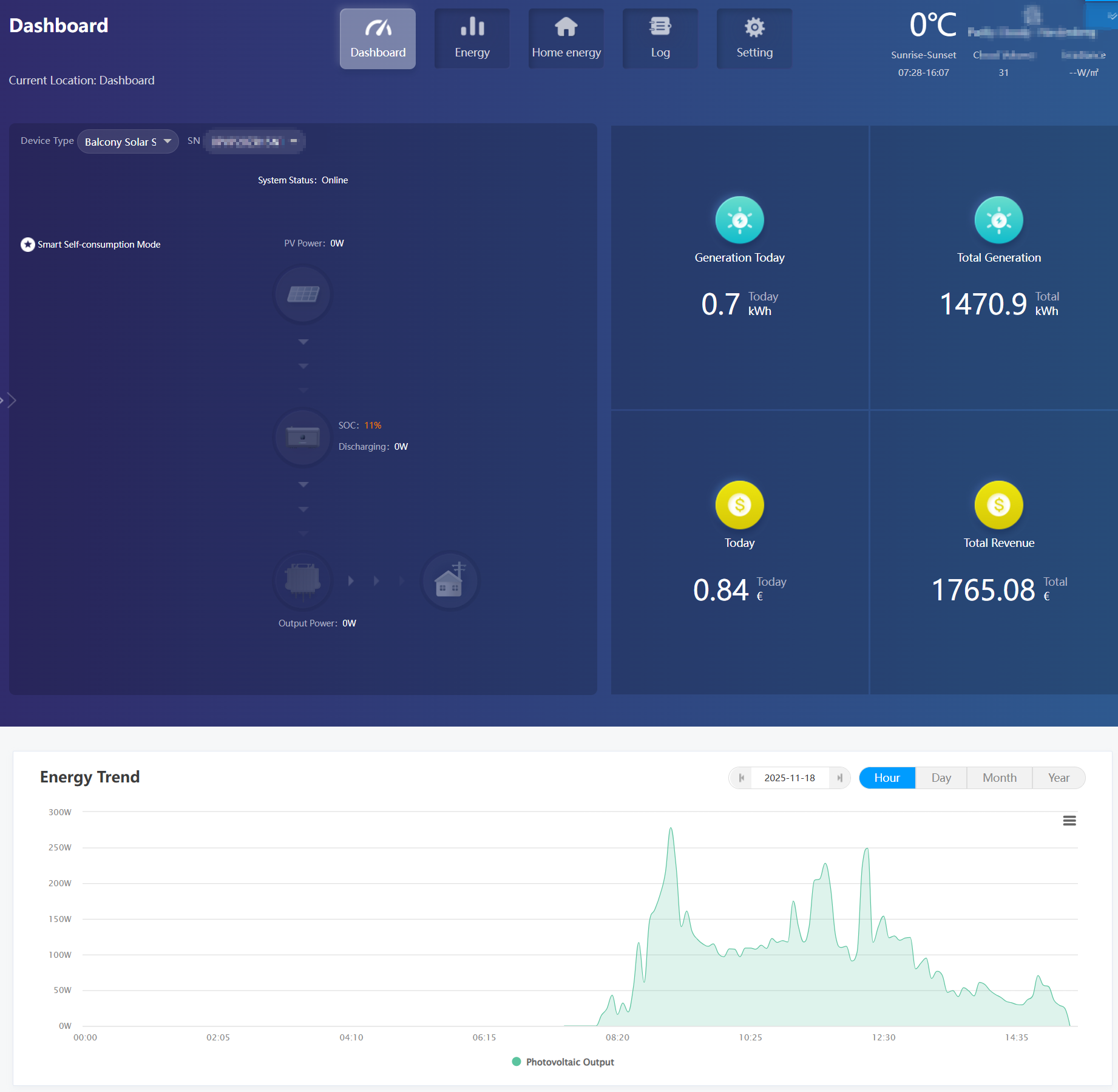Switch to the Energy tab
The height and width of the screenshot is (1092, 1118).
(472, 39)
